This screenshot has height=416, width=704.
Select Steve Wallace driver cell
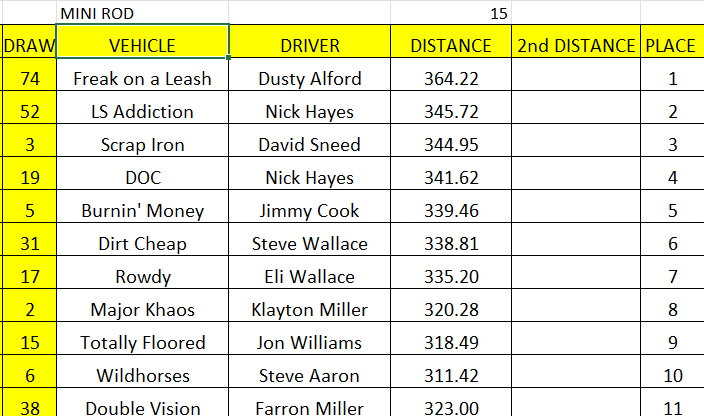click(309, 244)
